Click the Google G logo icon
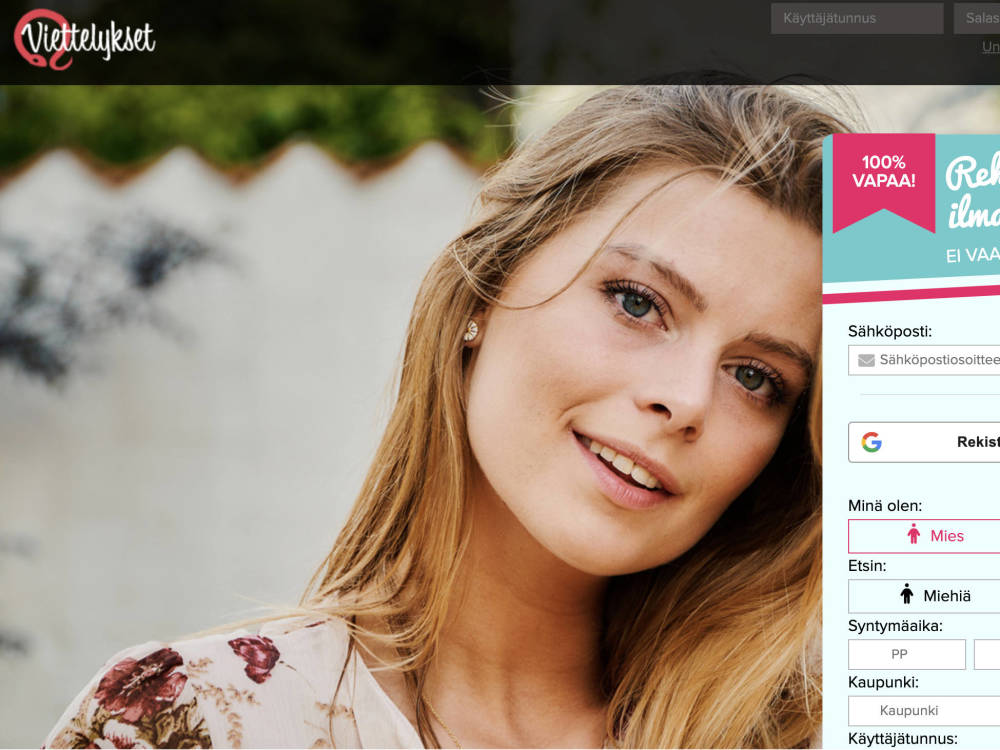The width and height of the screenshot is (1000, 750). (x=871, y=442)
